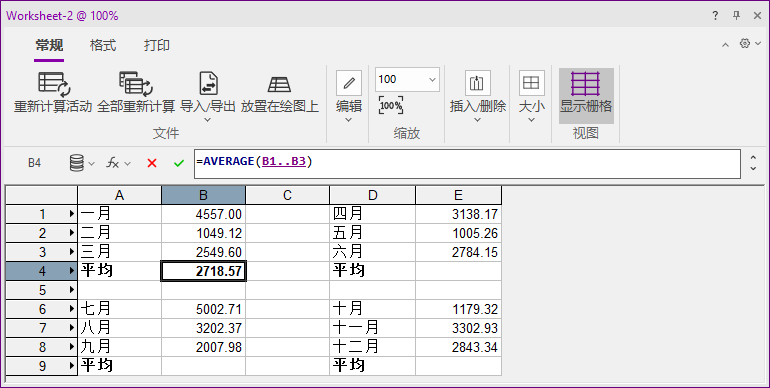This screenshot has height=388, width=770.
Task: Select the top-left select-all corner cell
Action: (42, 195)
